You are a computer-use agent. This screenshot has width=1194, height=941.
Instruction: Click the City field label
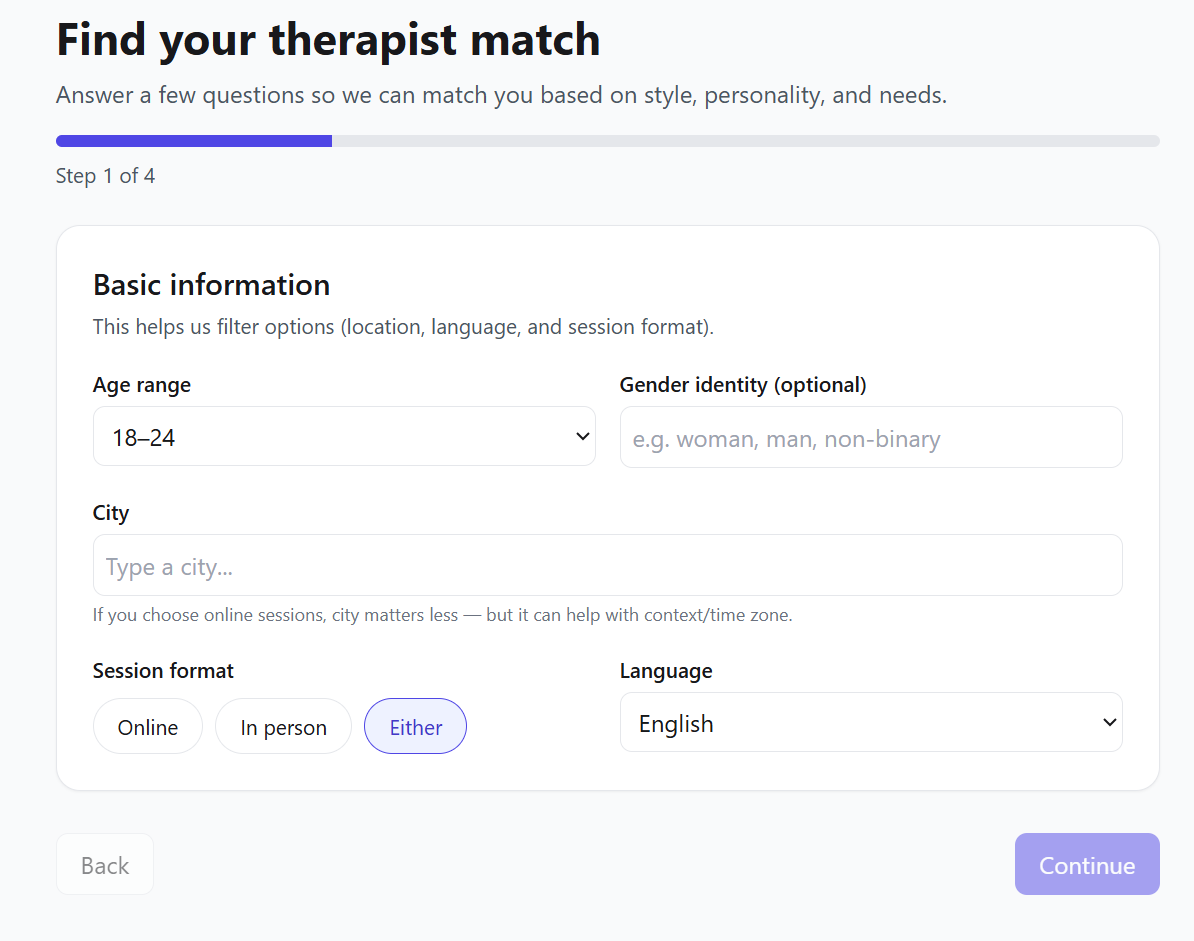pos(111,513)
